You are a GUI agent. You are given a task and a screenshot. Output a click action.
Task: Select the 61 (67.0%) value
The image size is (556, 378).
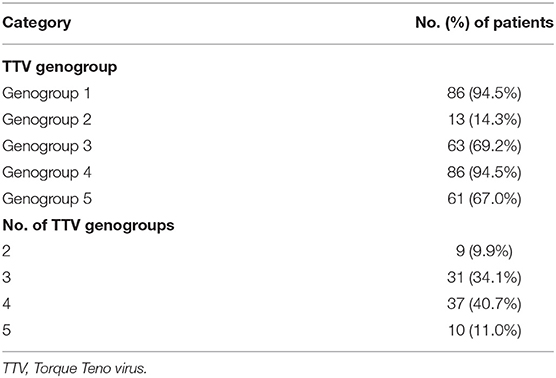click(x=484, y=199)
